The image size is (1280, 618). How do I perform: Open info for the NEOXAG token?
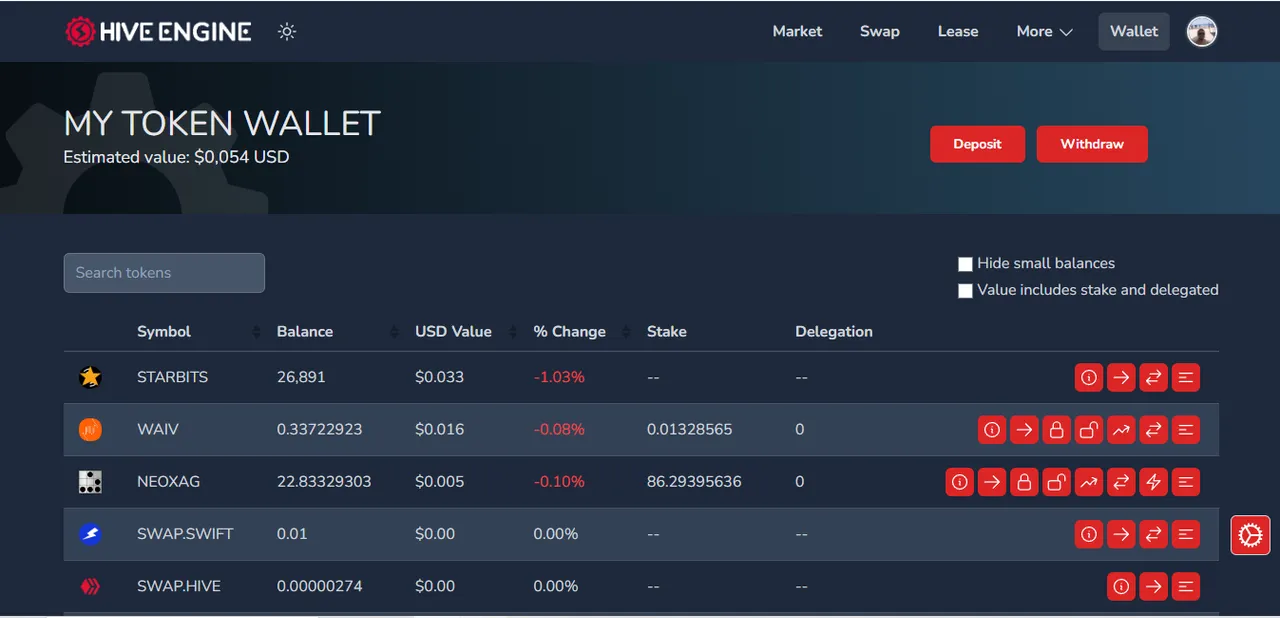click(960, 482)
